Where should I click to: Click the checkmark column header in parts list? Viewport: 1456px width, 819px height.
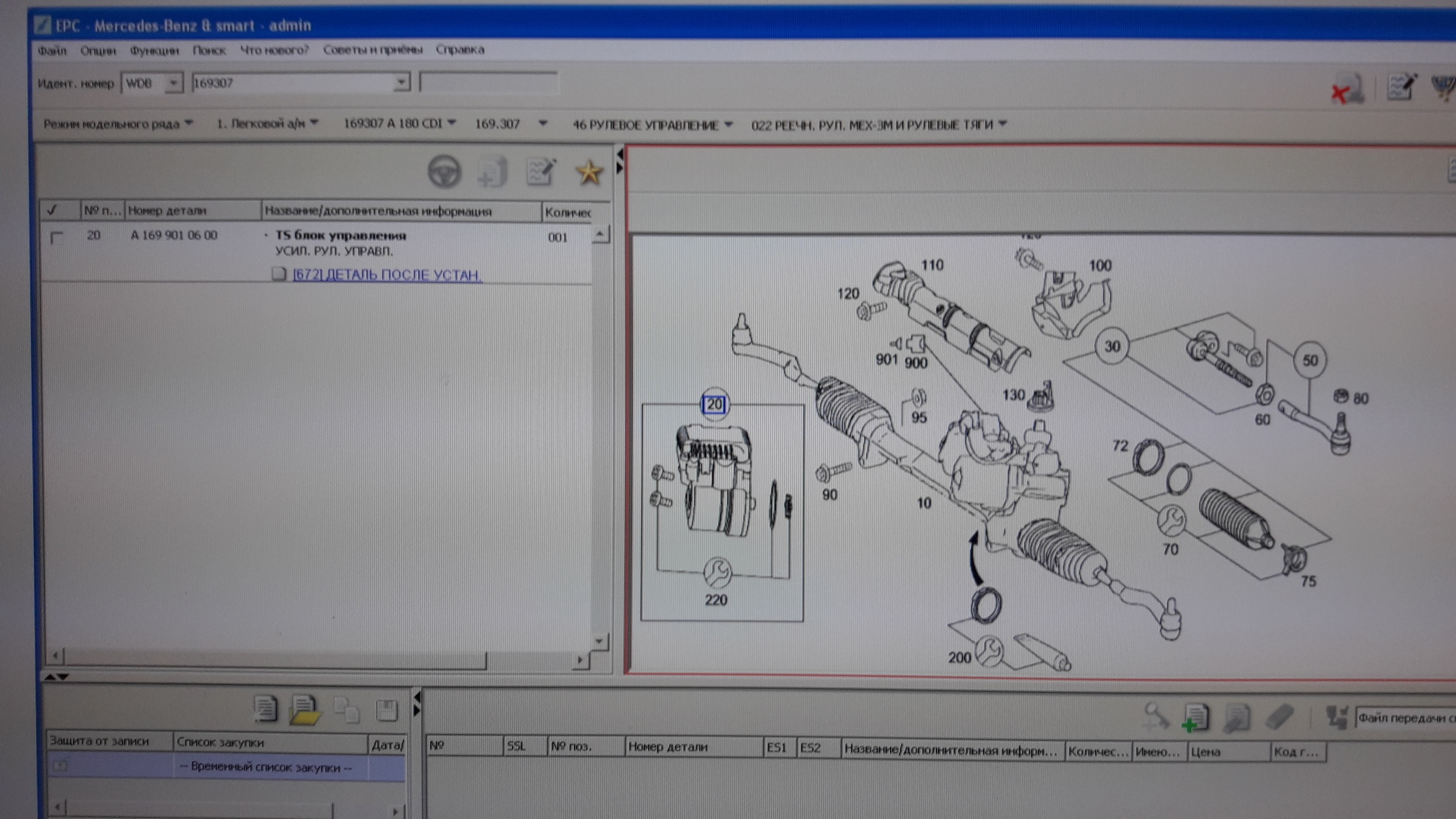[59, 210]
